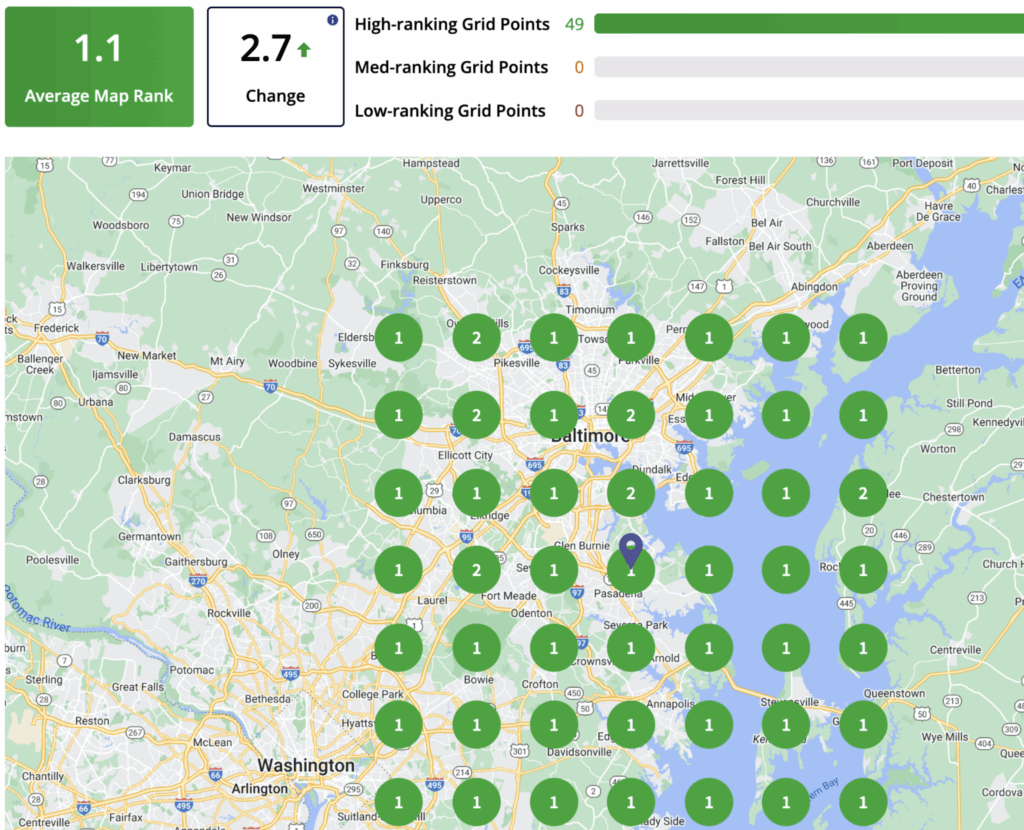The image size is (1024, 830).
Task: Click the I-83 shield near Cockeysville
Action: tap(564, 292)
